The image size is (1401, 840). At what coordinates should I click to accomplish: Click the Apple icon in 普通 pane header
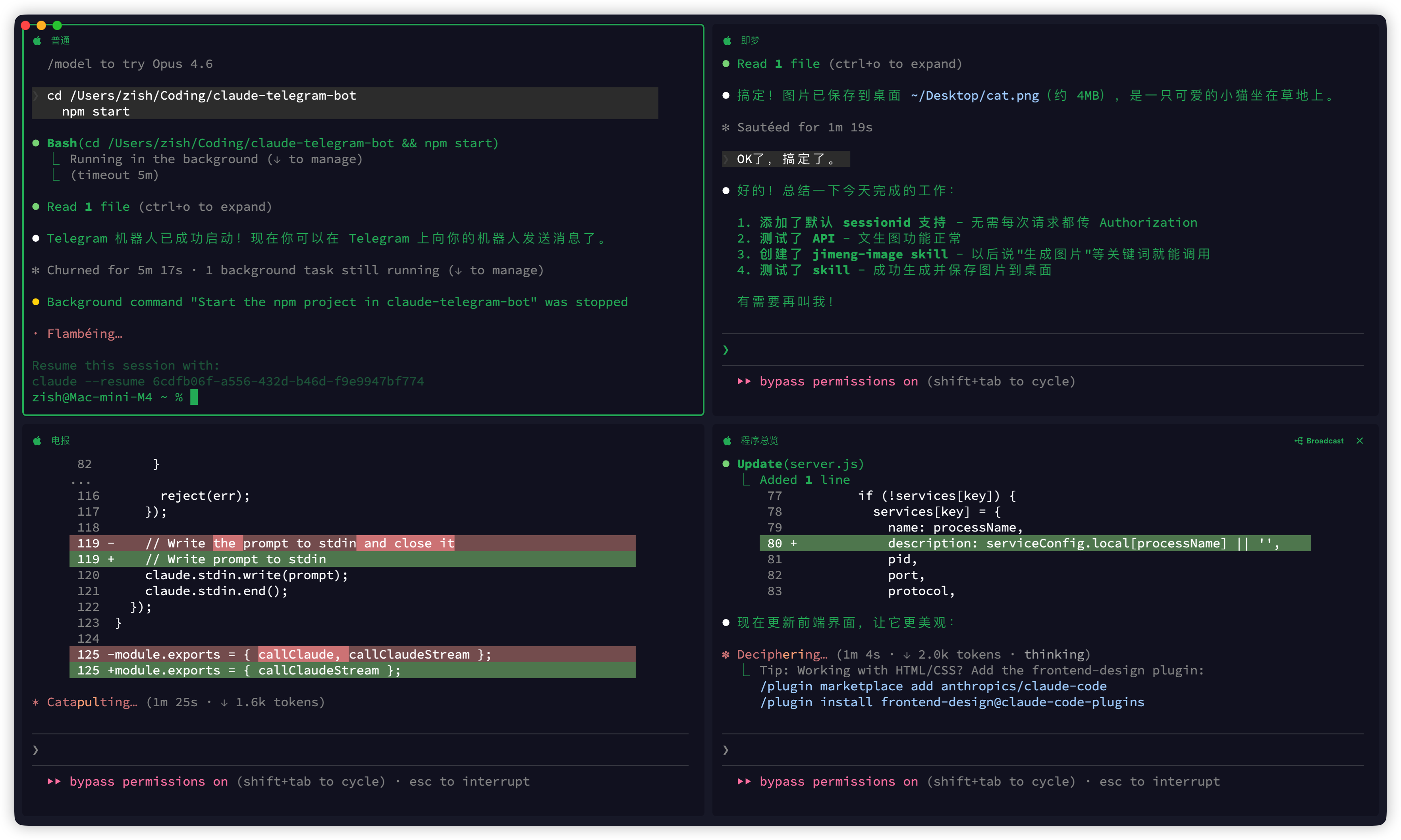(37, 41)
